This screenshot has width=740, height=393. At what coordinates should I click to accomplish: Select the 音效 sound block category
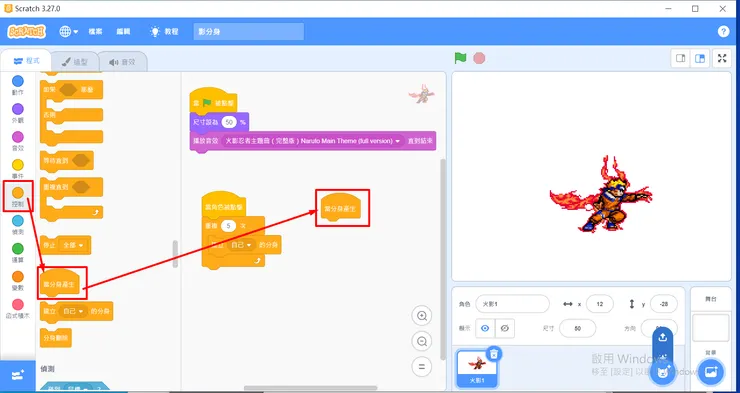17,141
